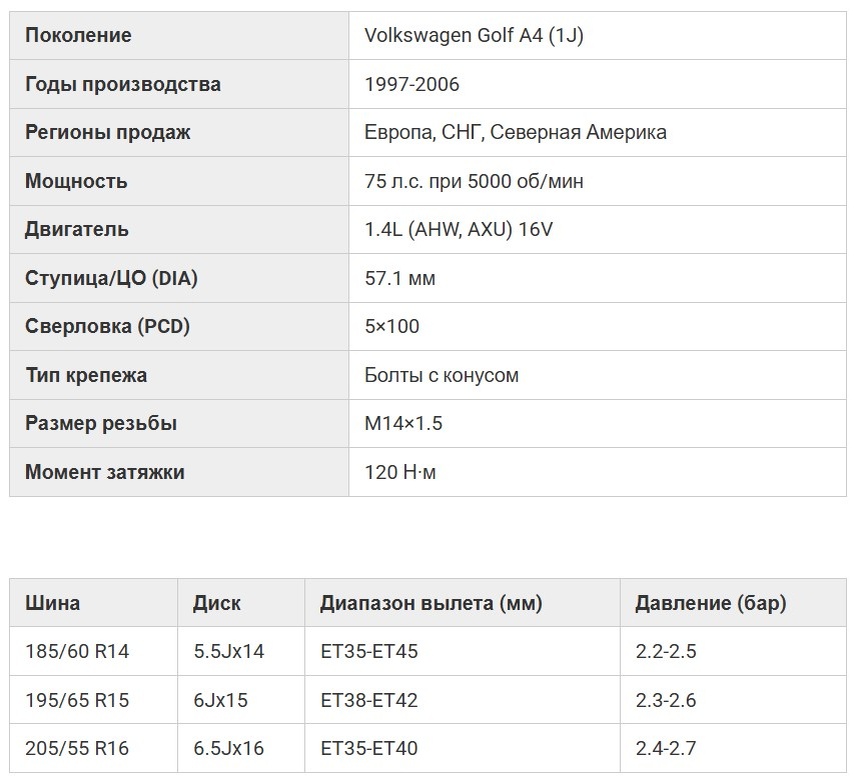Click the Болты с конусом fastener value
Image resolution: width=855 pixels, height=780 pixels.
441,375
